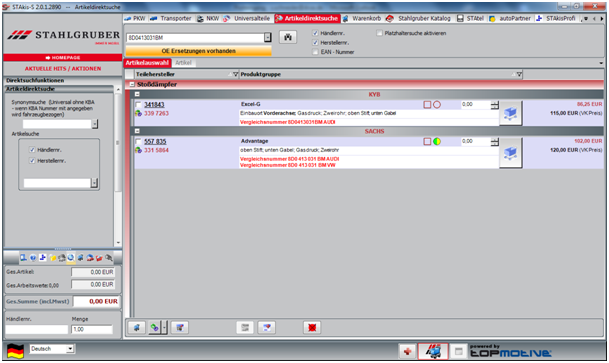The width and height of the screenshot is (609, 363).
Task: Collapse the KYB manufacturer group
Action: (x=137, y=94)
